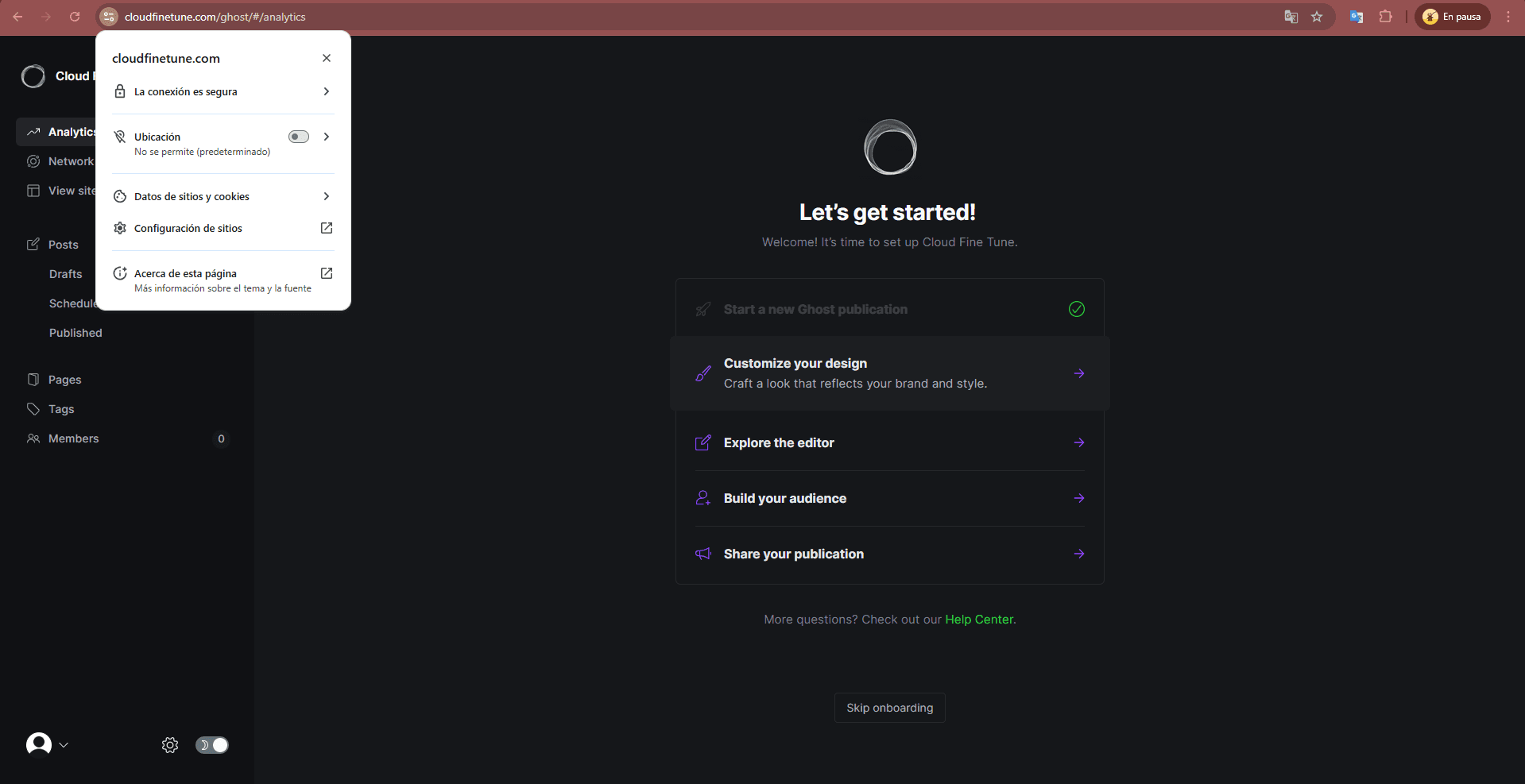Screen dimensions: 1525x784
Task: Click the En pausa profile button
Action: (x=1452, y=17)
